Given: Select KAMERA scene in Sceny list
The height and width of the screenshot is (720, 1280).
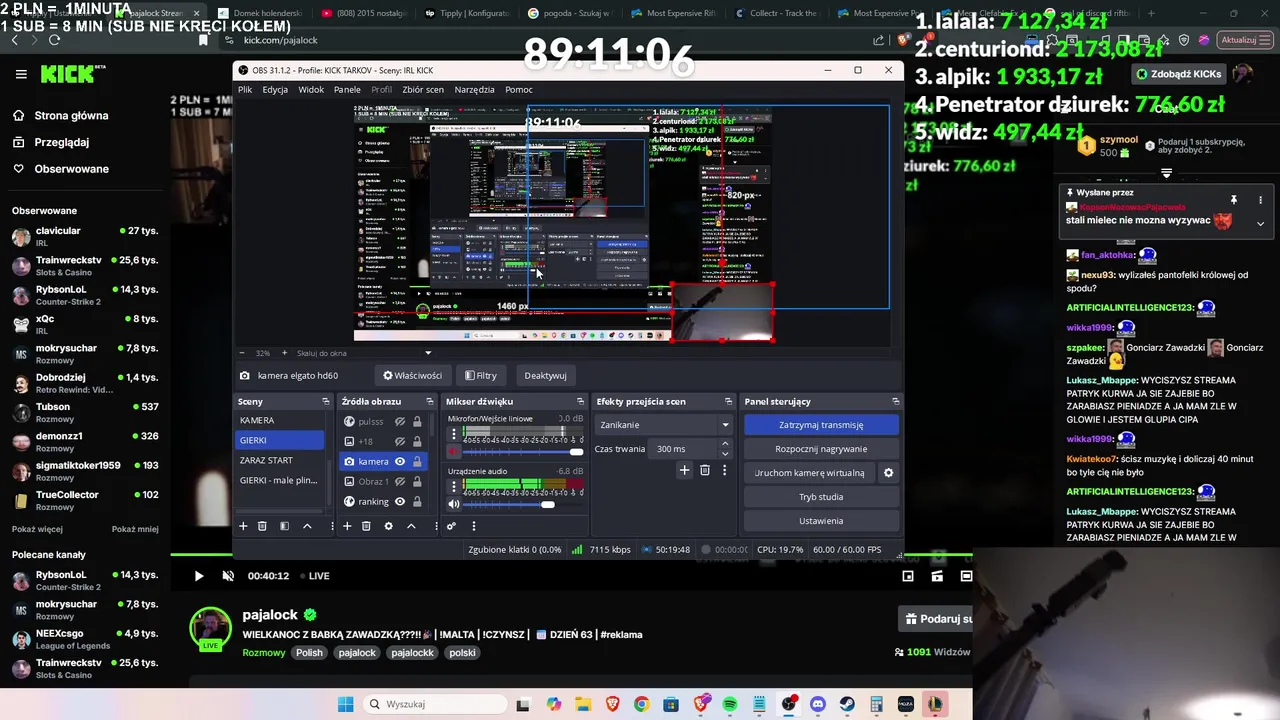Looking at the screenshot, I should [x=280, y=421].
